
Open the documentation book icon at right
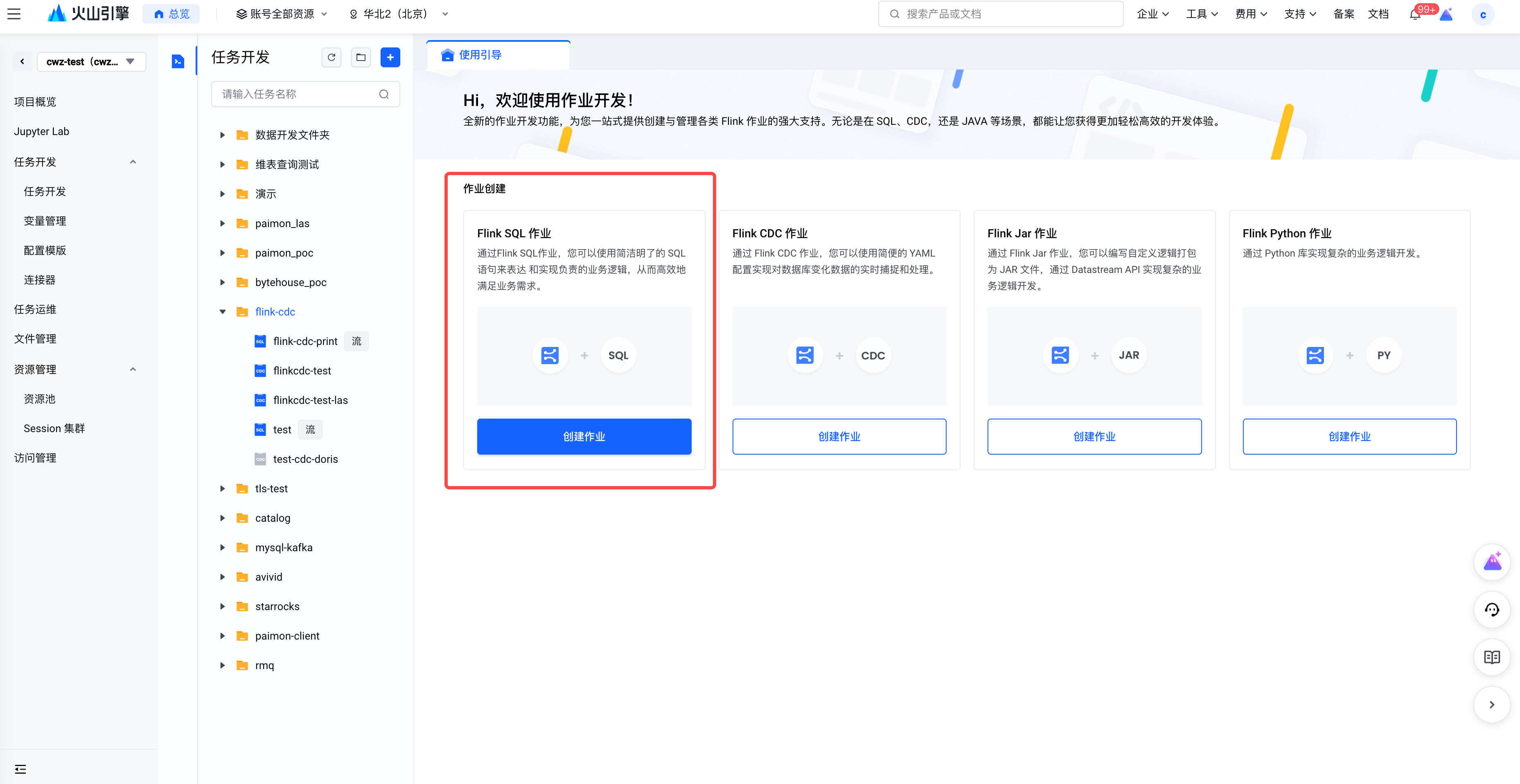pyautogui.click(x=1491, y=657)
